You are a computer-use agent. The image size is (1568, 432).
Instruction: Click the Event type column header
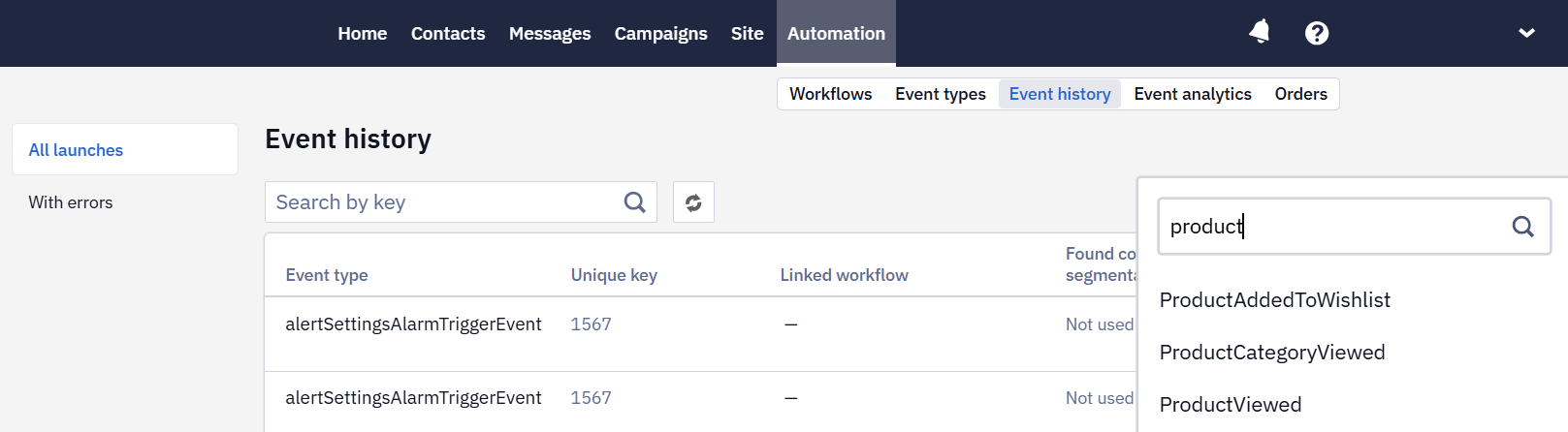point(327,275)
